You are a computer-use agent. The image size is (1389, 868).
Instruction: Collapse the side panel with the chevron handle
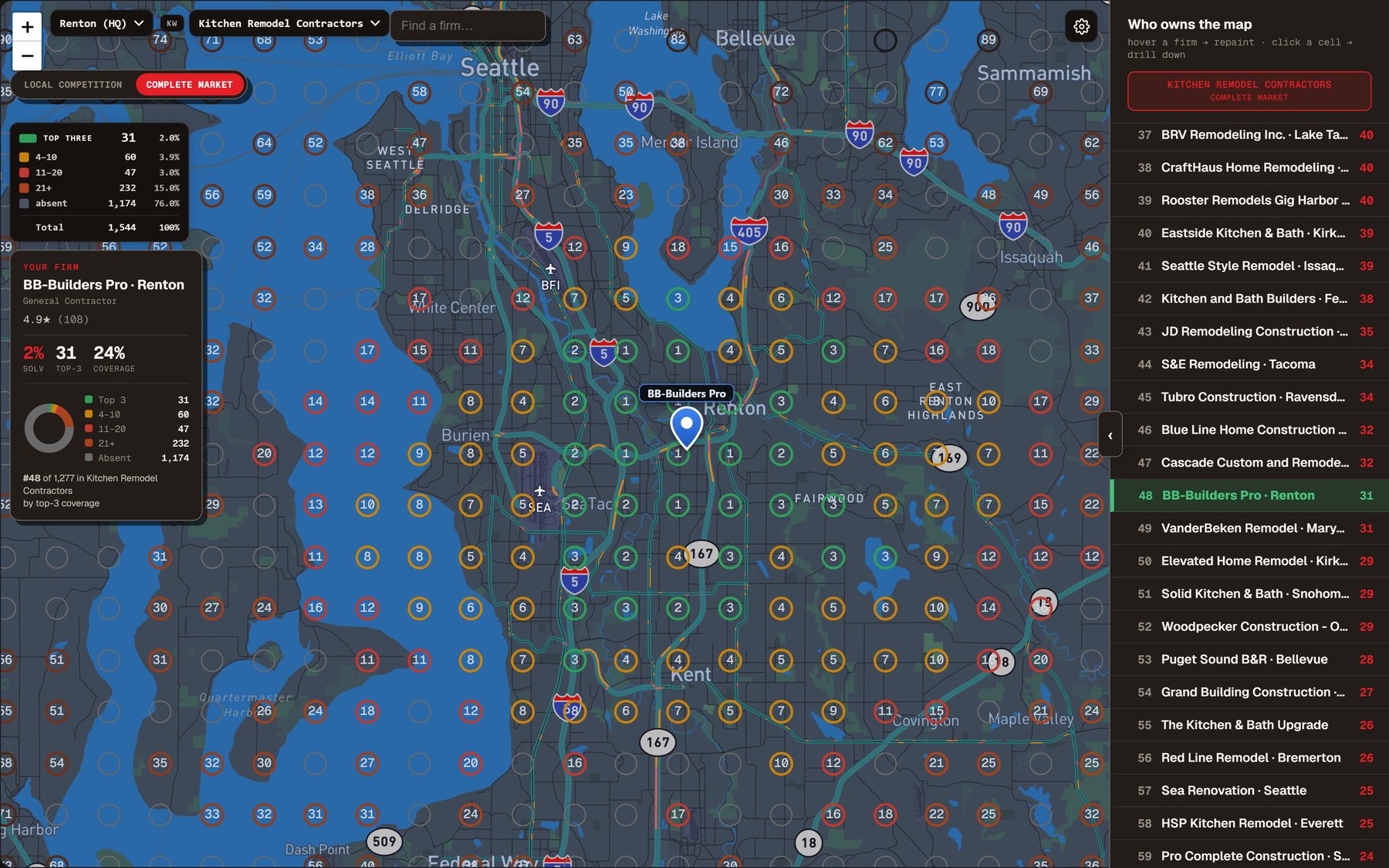[1110, 436]
